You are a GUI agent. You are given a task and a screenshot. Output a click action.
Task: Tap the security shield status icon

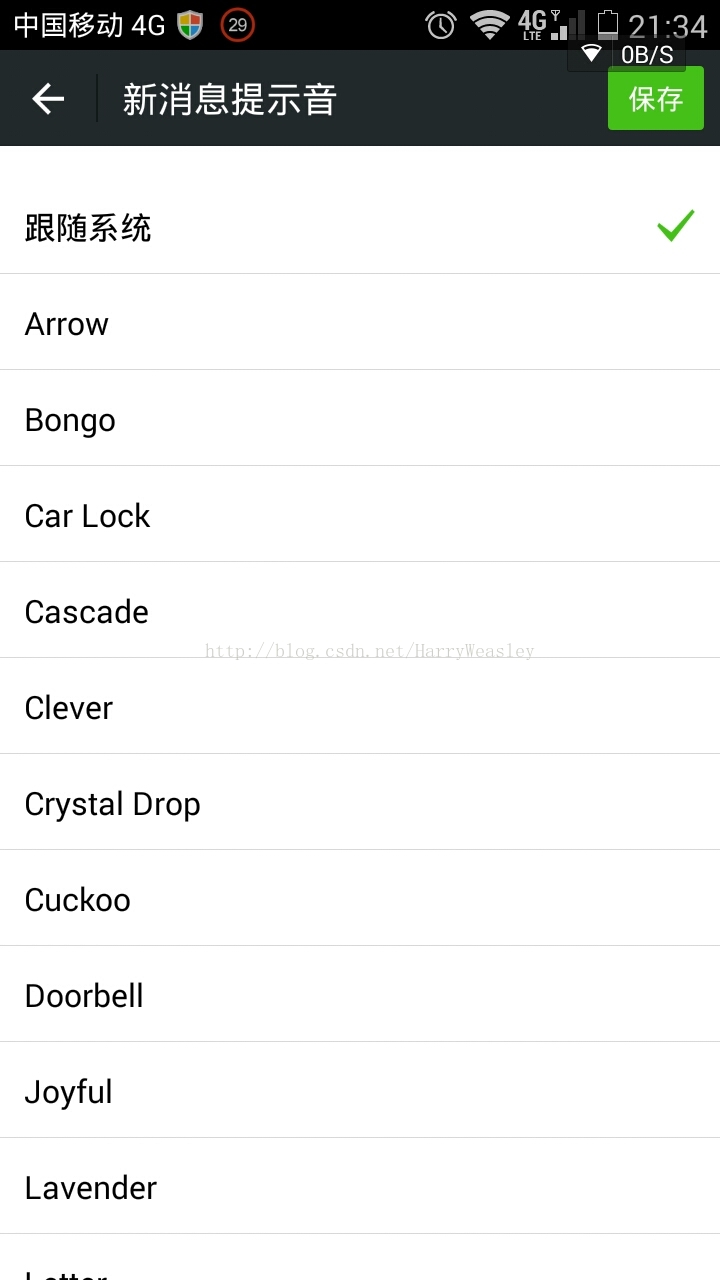(190, 25)
